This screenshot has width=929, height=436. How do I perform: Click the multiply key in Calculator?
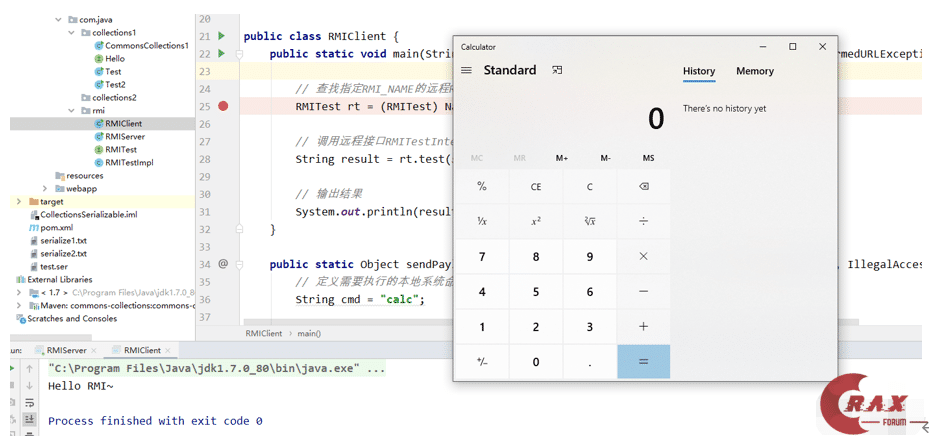[644, 257]
